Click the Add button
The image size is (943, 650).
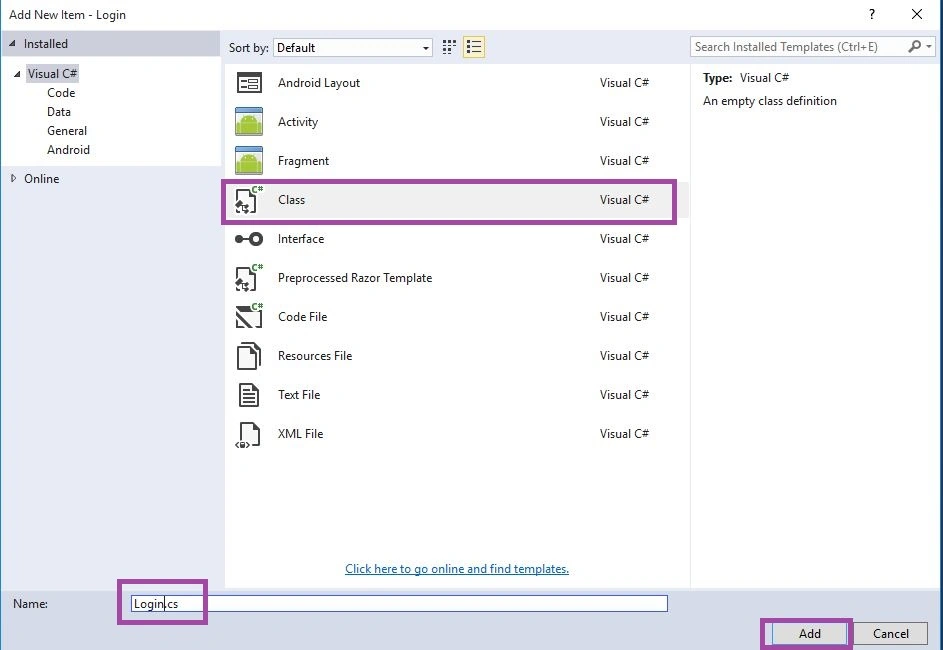click(809, 633)
